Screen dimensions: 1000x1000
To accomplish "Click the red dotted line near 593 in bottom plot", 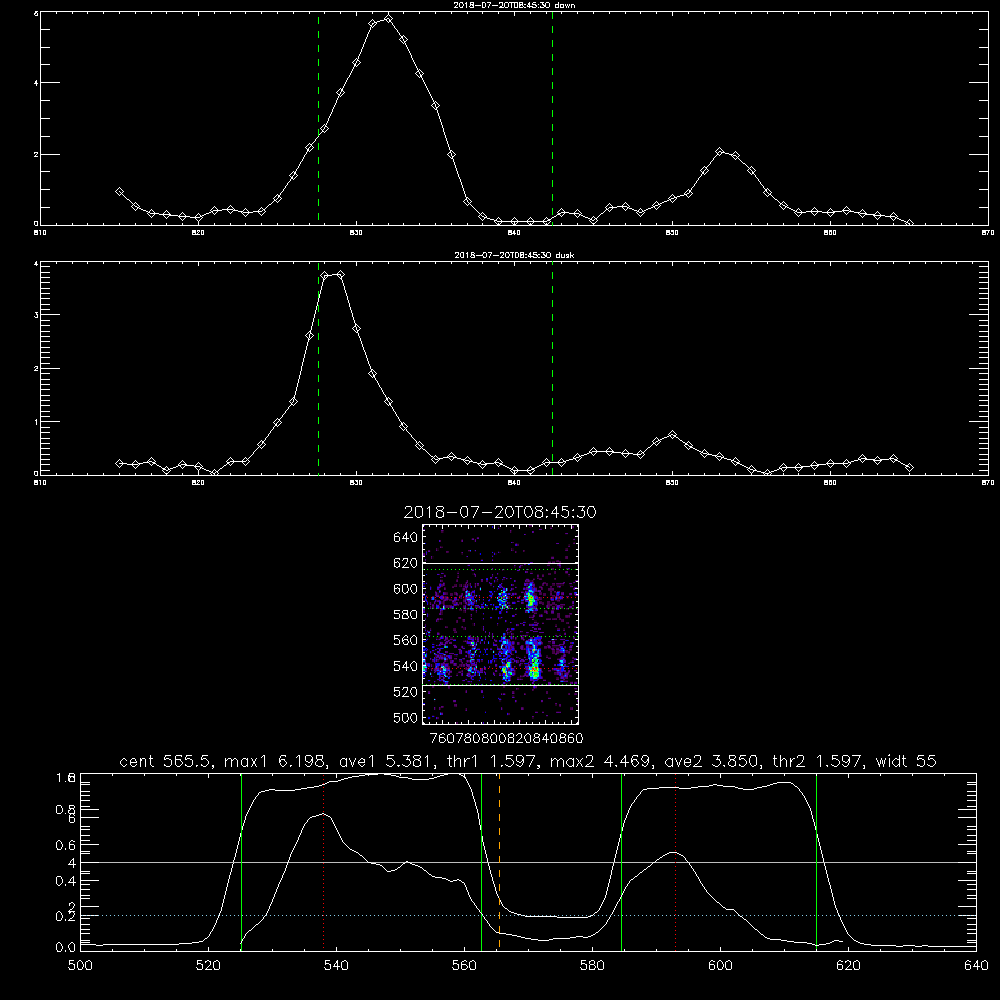I will (x=675, y=861).
